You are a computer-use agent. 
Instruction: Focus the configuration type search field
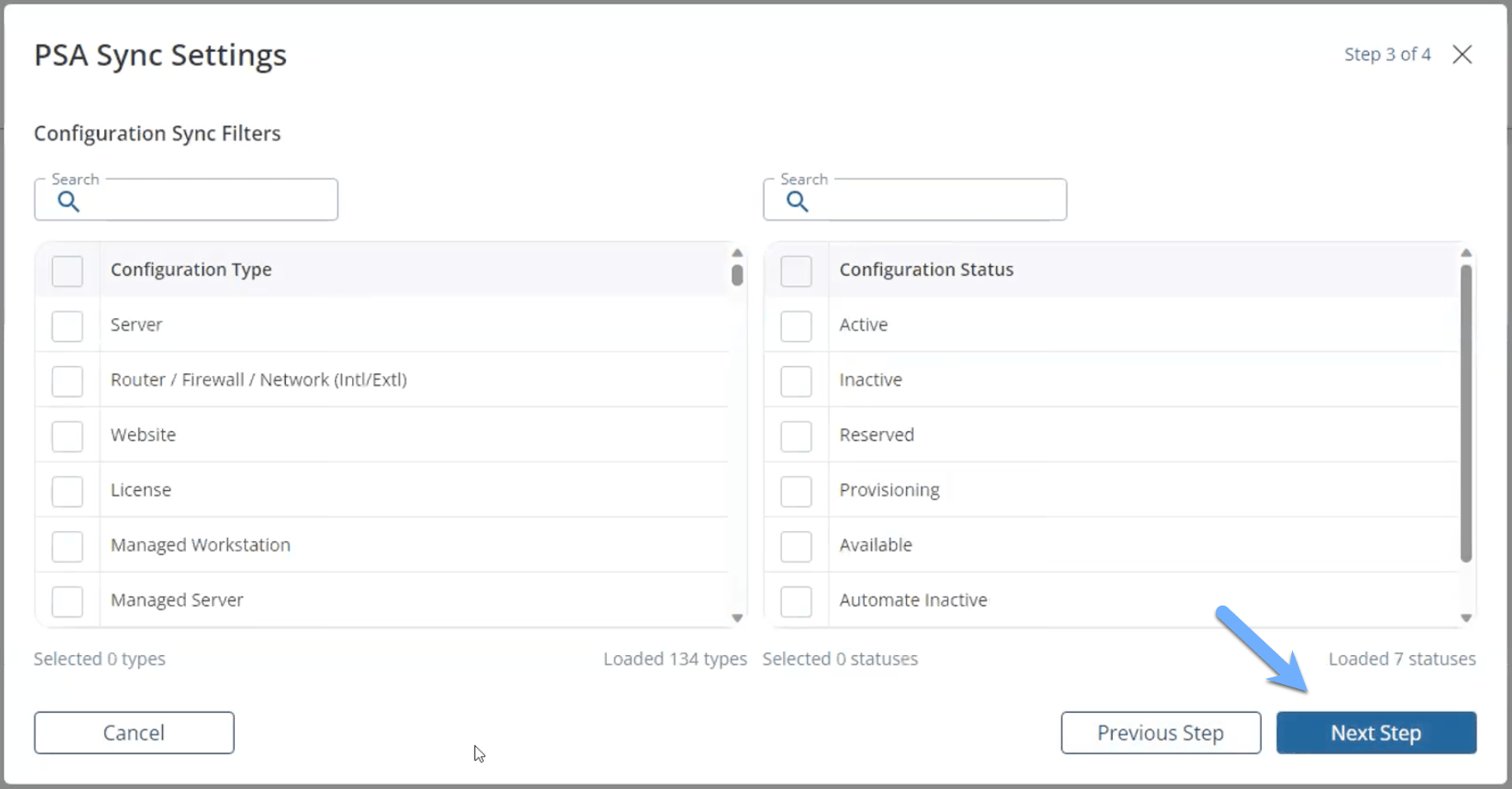coord(186,199)
